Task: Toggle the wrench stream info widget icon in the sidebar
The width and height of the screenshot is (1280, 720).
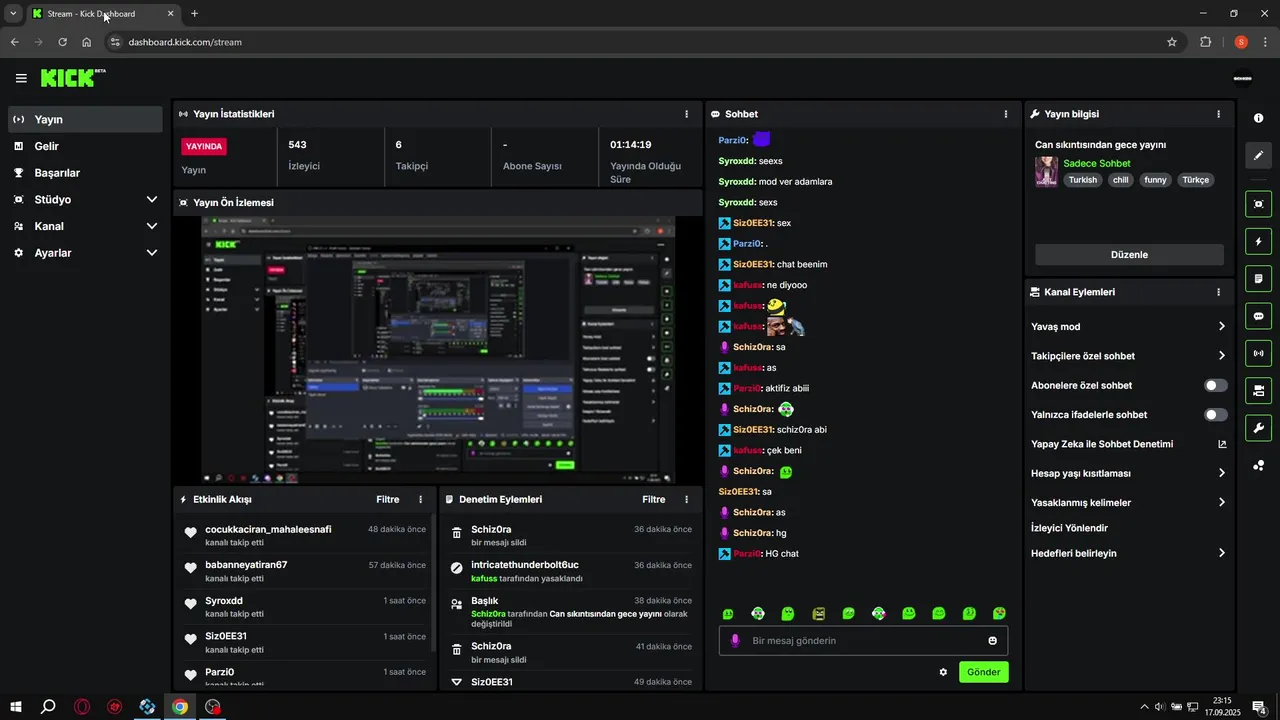Action: click(1258, 428)
